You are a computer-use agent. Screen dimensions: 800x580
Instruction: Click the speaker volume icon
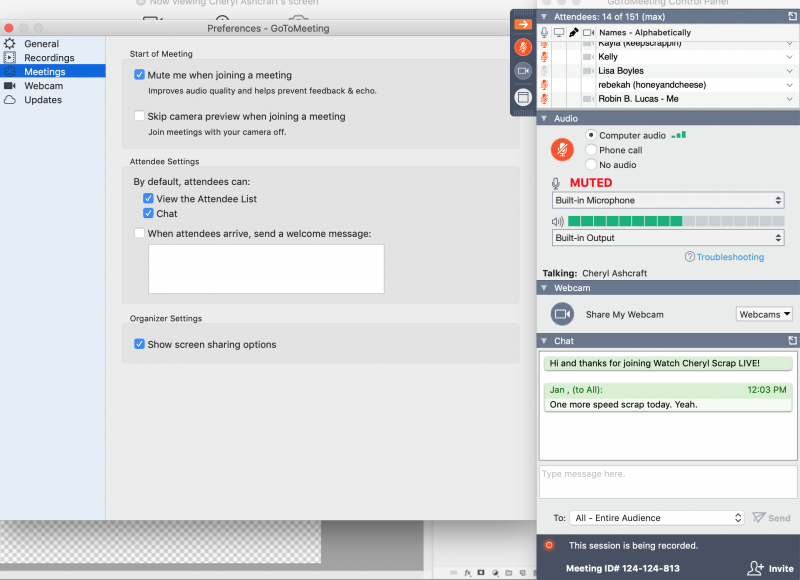[x=558, y=221]
